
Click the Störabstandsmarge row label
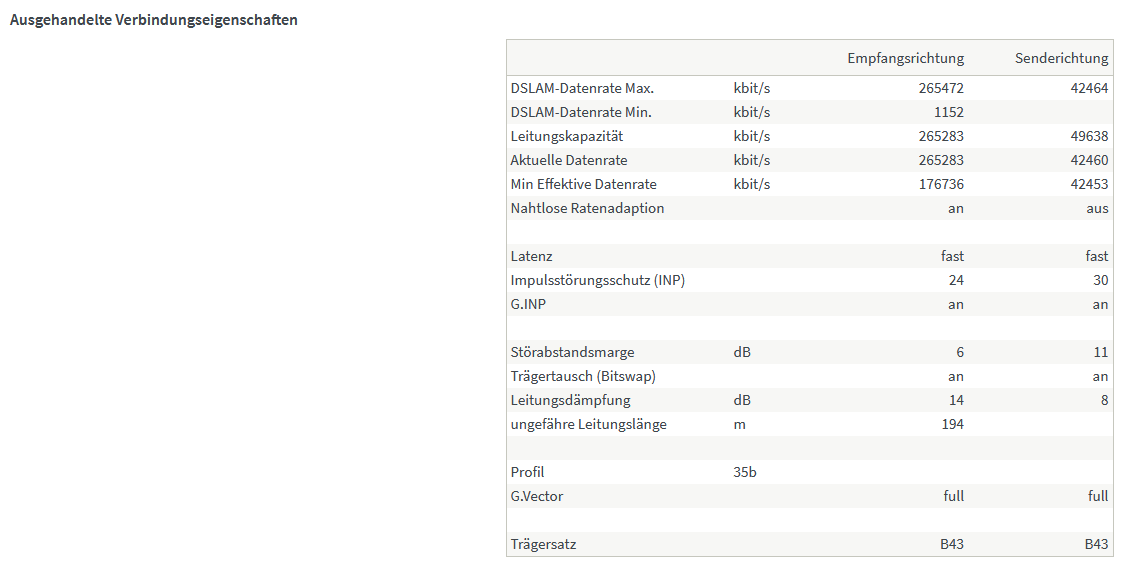coord(572,352)
